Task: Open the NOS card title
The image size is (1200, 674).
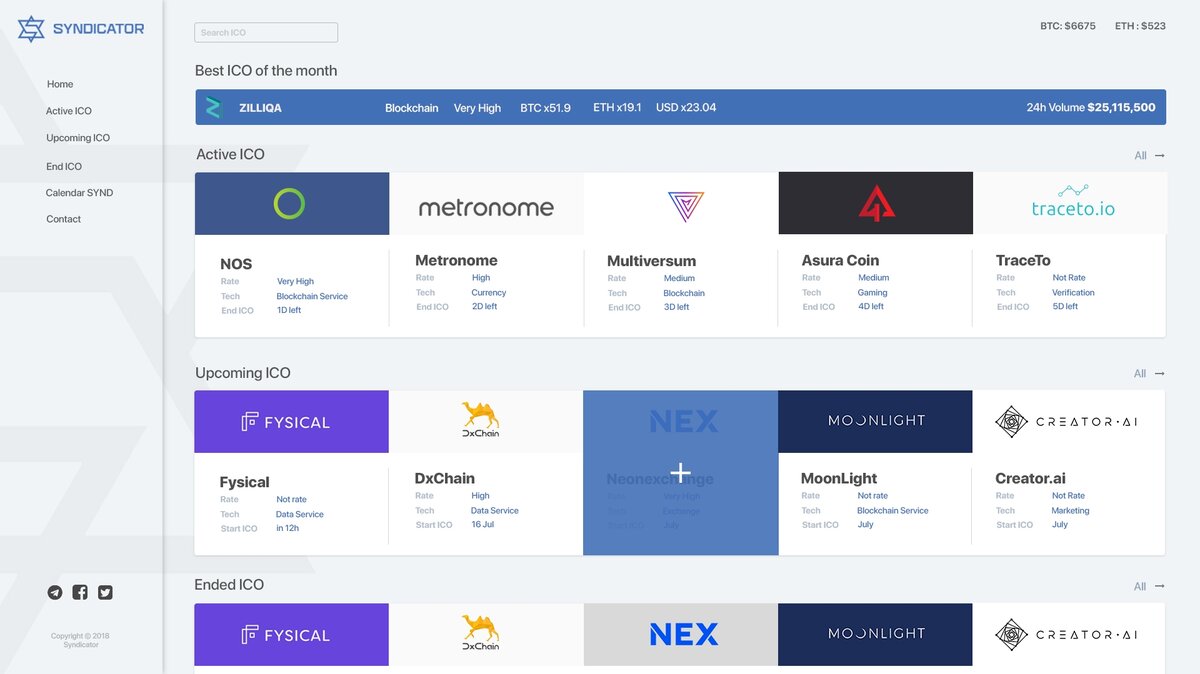Action: (236, 264)
